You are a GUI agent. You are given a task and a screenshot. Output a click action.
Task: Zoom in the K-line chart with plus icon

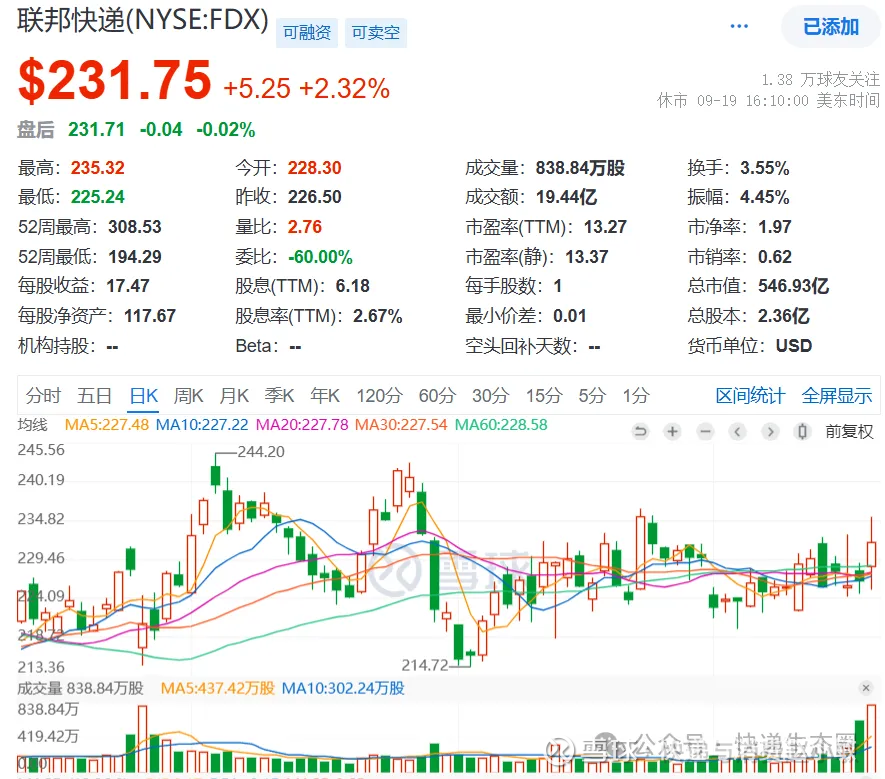pyautogui.click(x=672, y=432)
